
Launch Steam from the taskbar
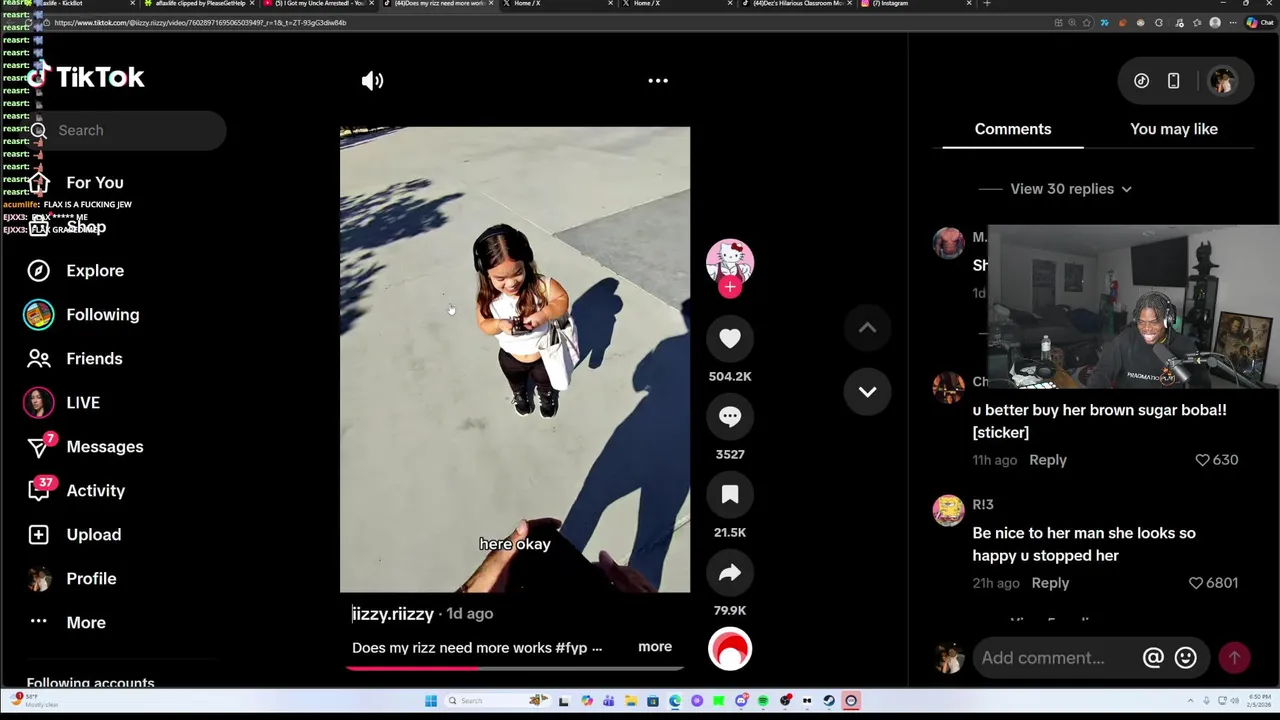tap(829, 701)
